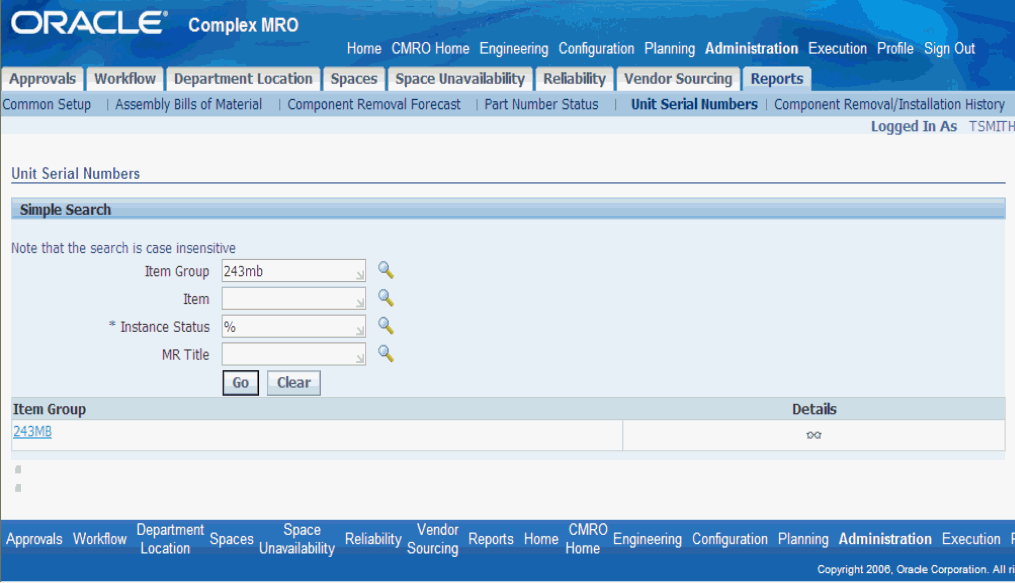Screen dimensions: 1015x583
Task: Click the Oracle logo
Action: pos(89,23)
